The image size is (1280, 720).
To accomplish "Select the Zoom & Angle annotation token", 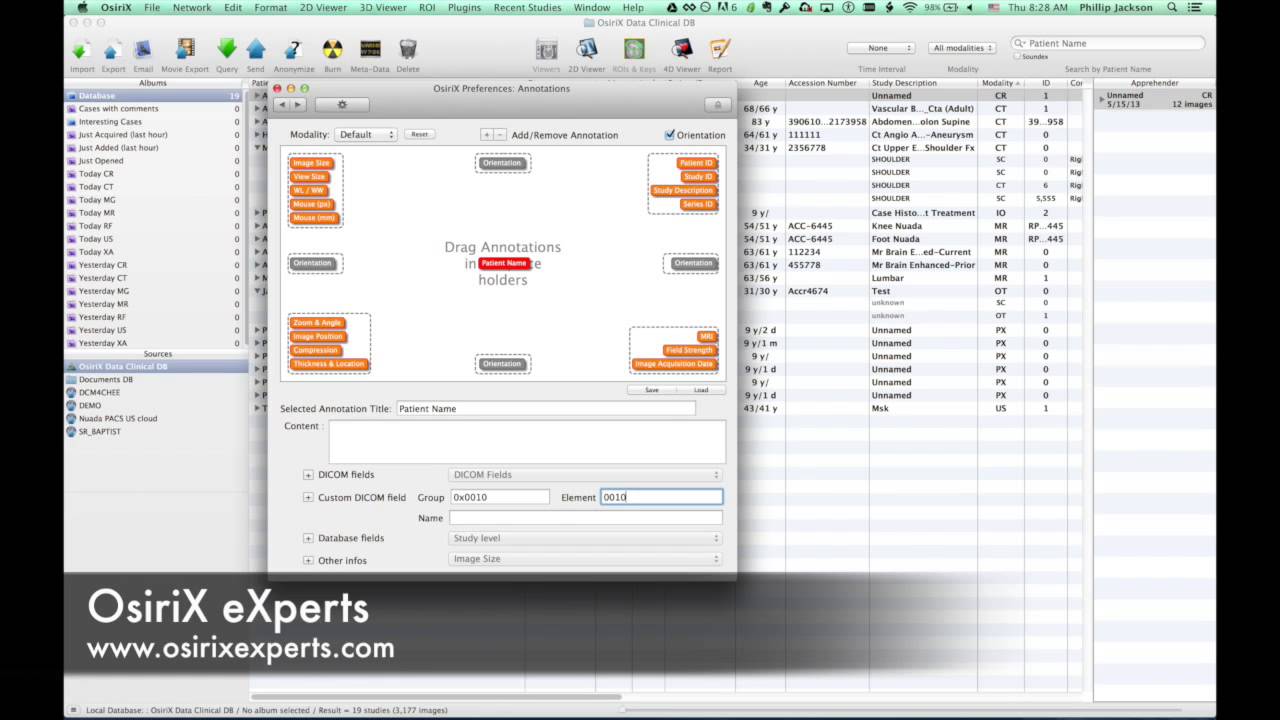I will pos(317,323).
